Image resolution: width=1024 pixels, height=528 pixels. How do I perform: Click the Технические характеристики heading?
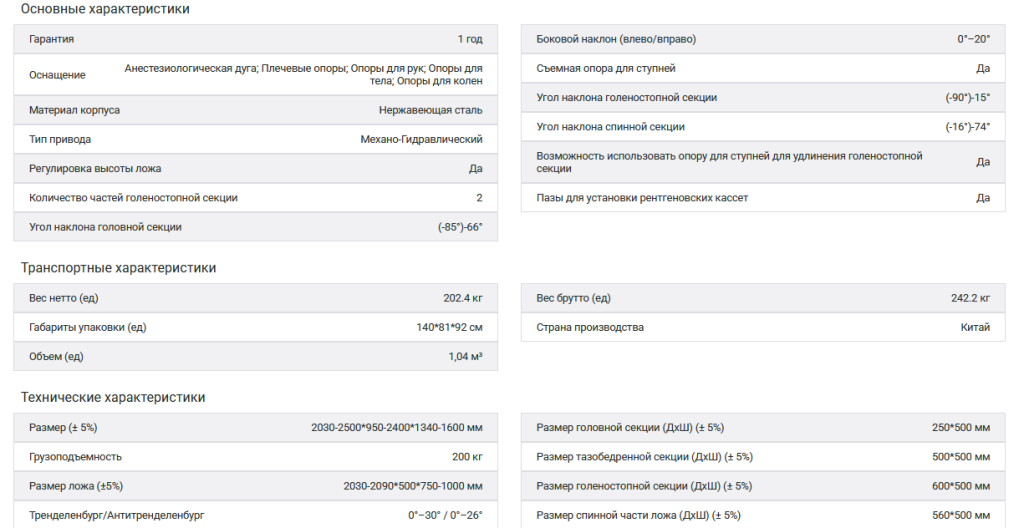(x=113, y=397)
